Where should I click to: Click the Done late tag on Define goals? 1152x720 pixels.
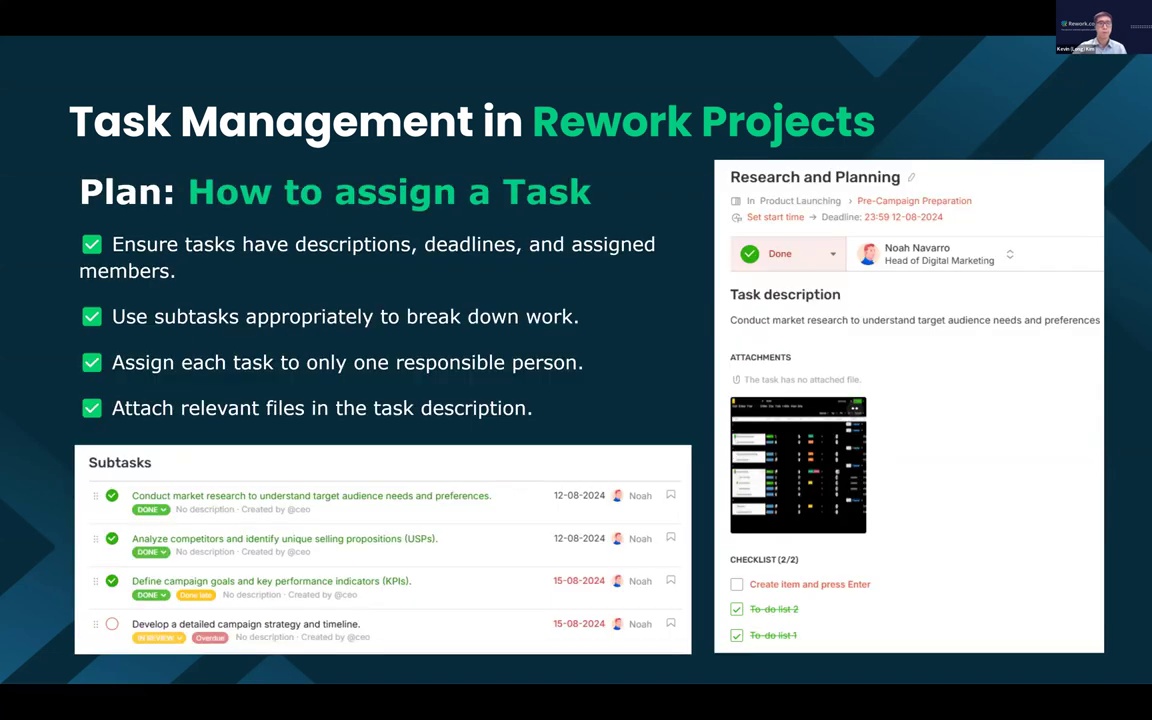click(195, 595)
